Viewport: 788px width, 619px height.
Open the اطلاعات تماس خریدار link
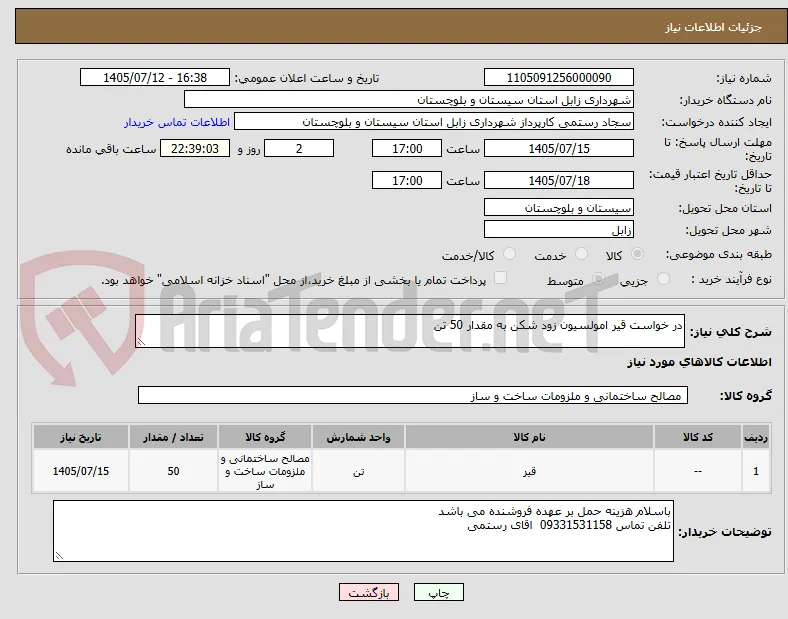(x=177, y=122)
